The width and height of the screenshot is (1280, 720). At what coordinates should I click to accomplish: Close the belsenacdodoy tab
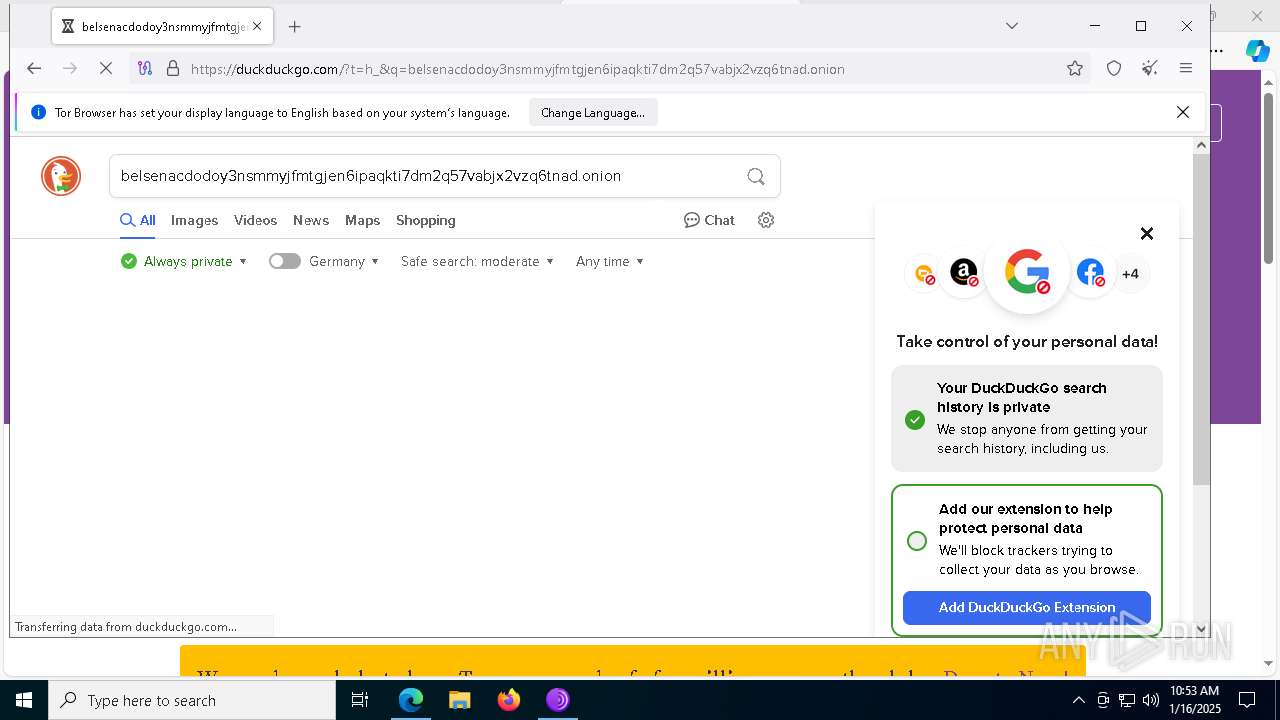coord(257,27)
